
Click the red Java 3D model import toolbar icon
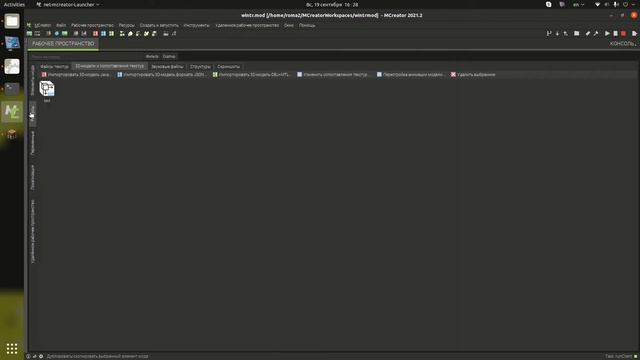pos(95,33)
